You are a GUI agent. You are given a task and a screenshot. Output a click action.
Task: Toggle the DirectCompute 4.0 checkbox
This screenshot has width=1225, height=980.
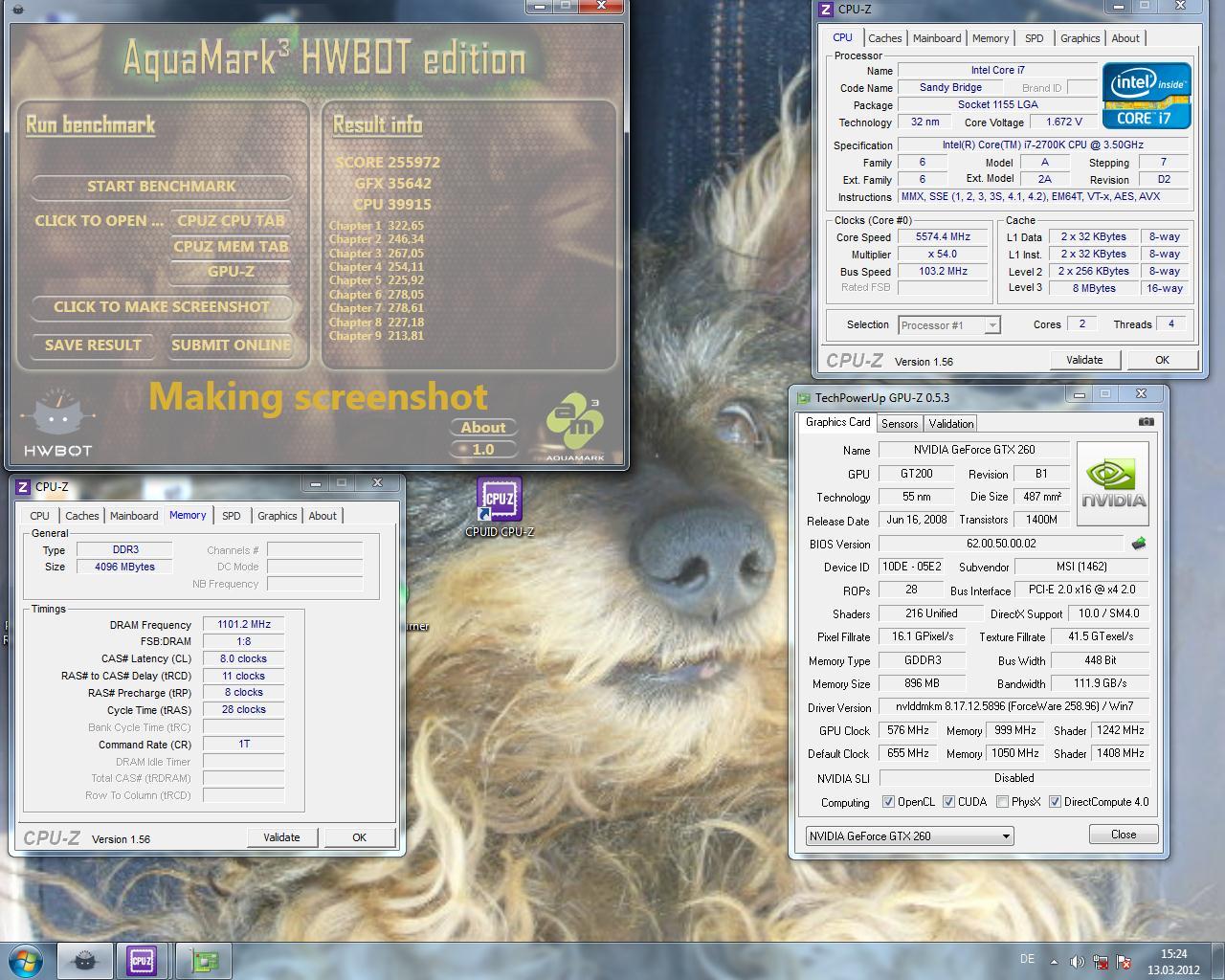(1055, 802)
